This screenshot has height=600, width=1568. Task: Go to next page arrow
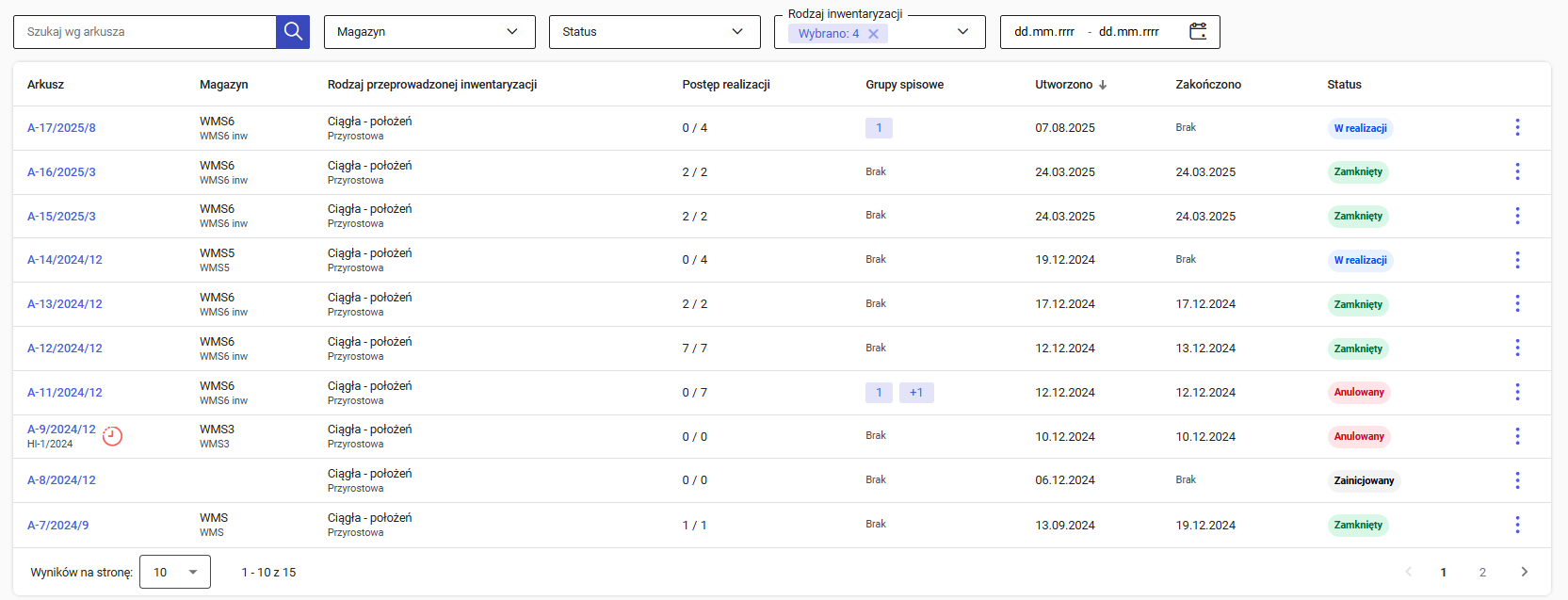(x=1524, y=572)
